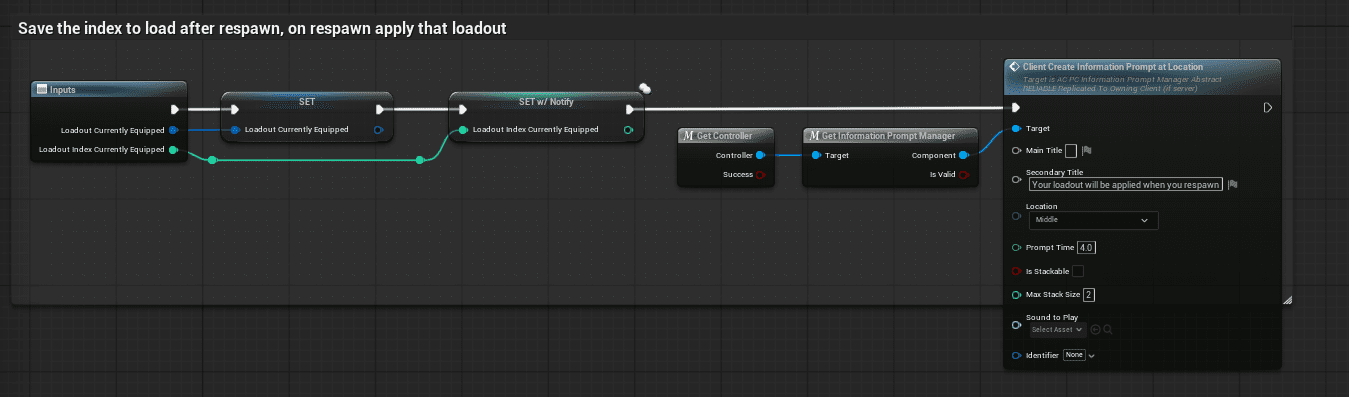Click the reroute node nearest the Inputs node
The width and height of the screenshot is (1349, 397).
click(x=212, y=160)
